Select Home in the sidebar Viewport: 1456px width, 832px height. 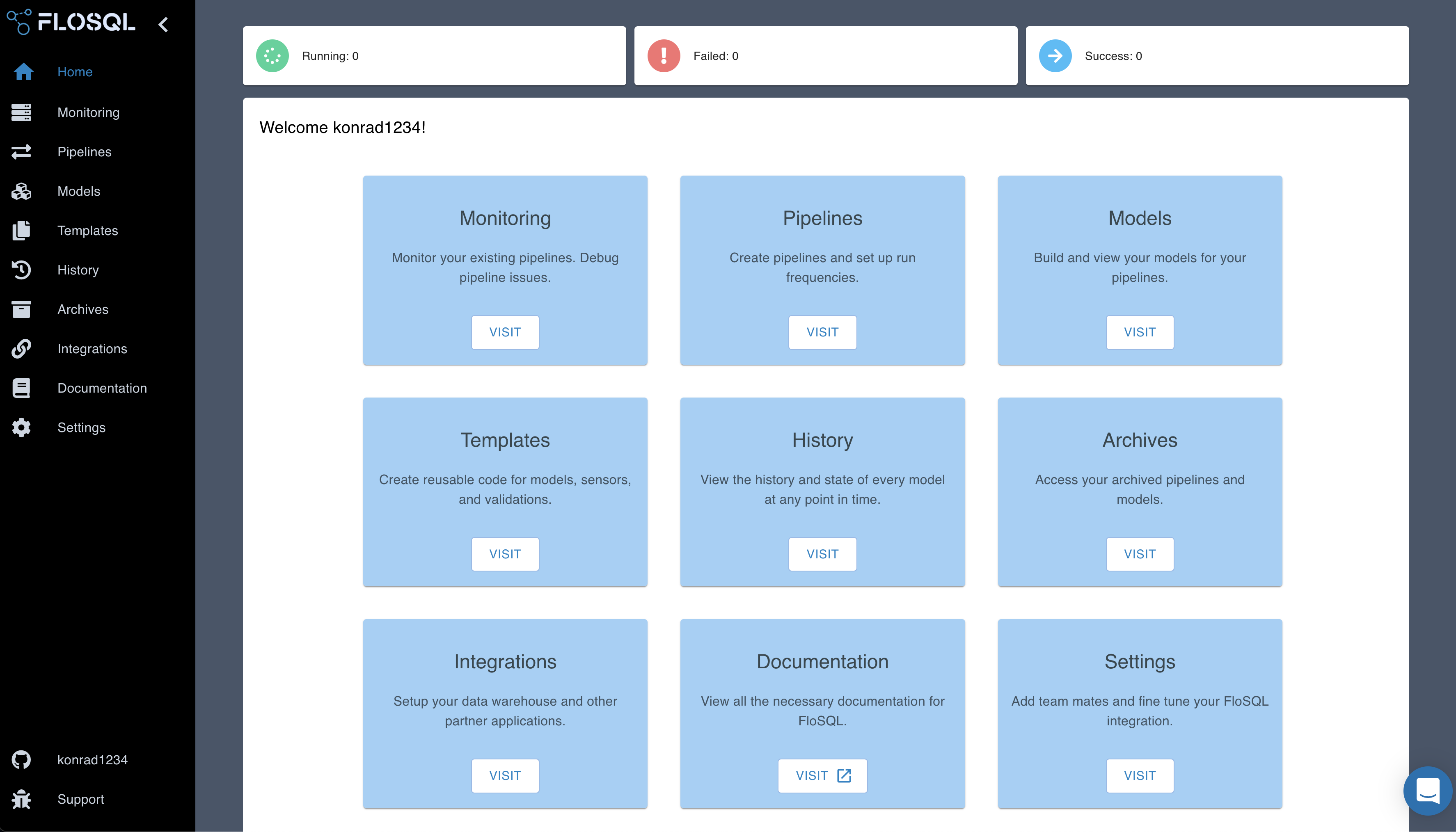[x=75, y=71]
